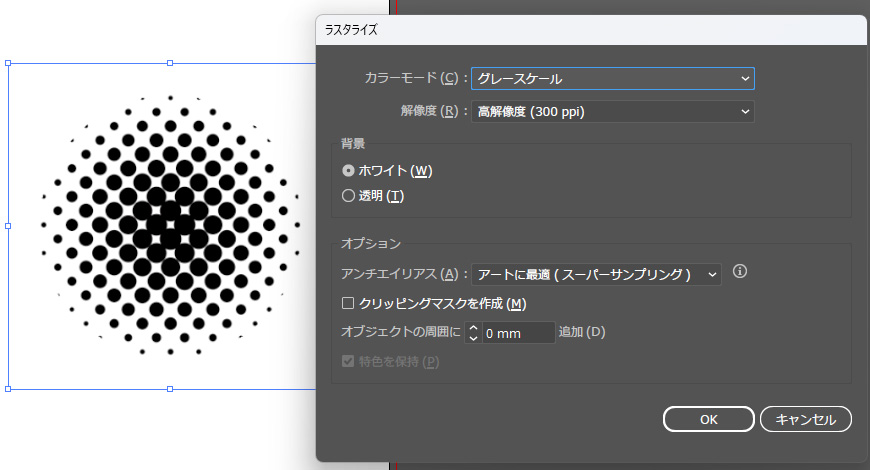The height and width of the screenshot is (470, 870).
Task: Click the left-middle bounding box handle
Action: (x=9, y=226)
